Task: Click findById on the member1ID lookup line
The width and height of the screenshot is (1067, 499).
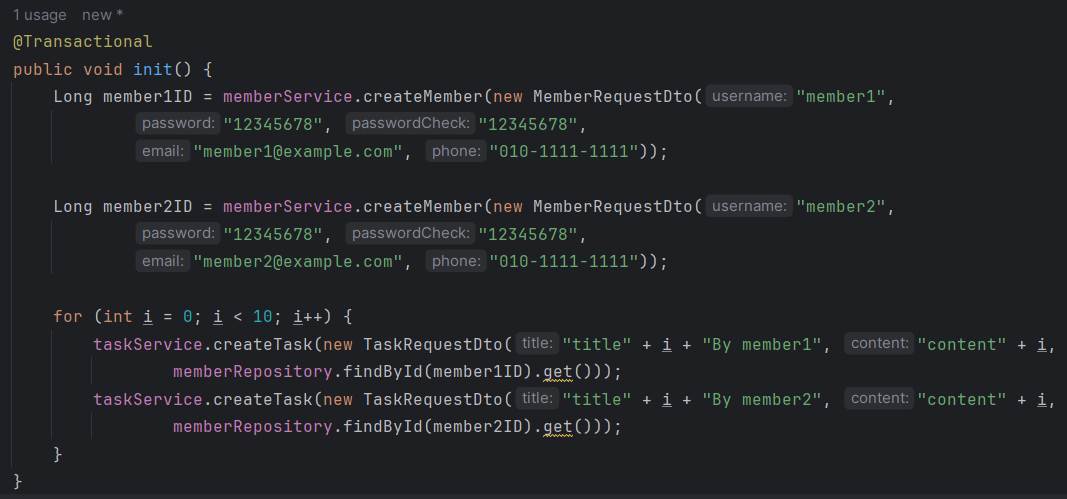Action: tap(382, 372)
